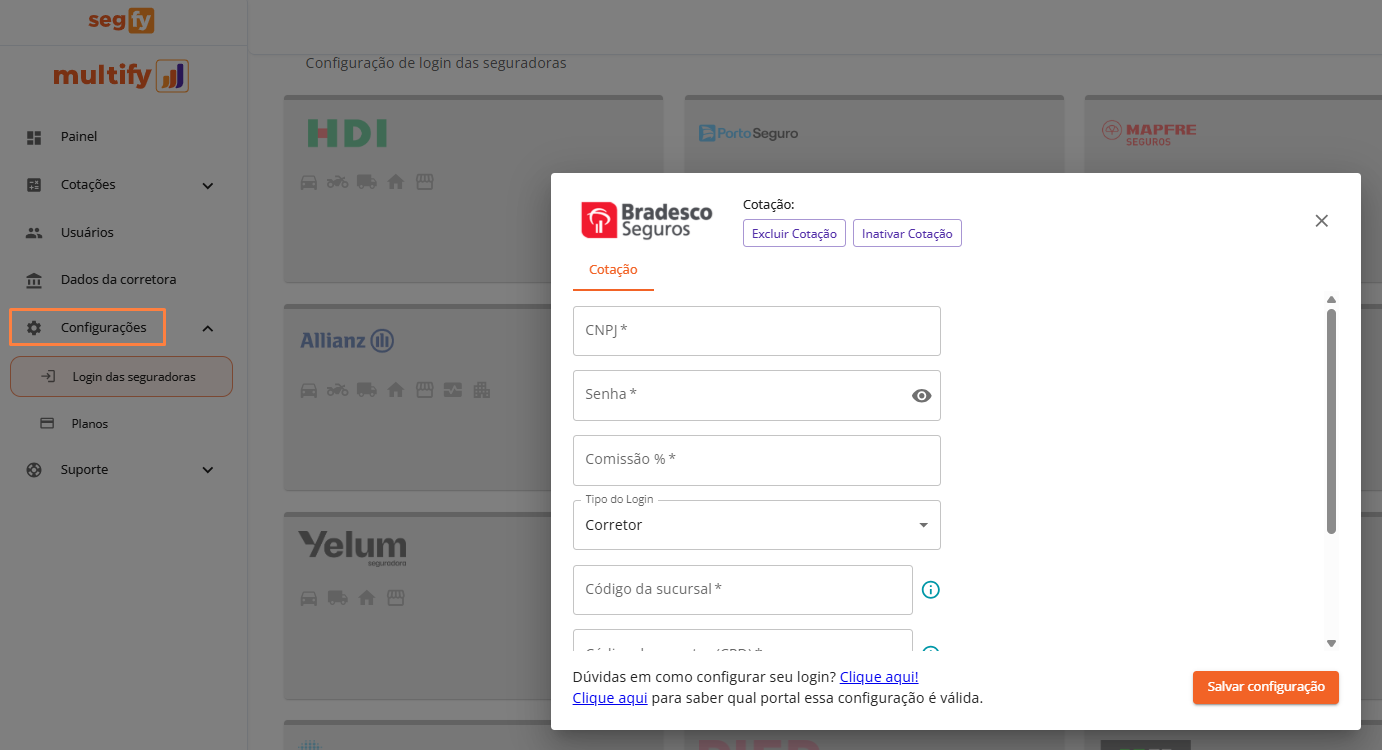The width and height of the screenshot is (1382, 750).
Task: Open the Yelum seguradora logo
Action: pos(352,549)
